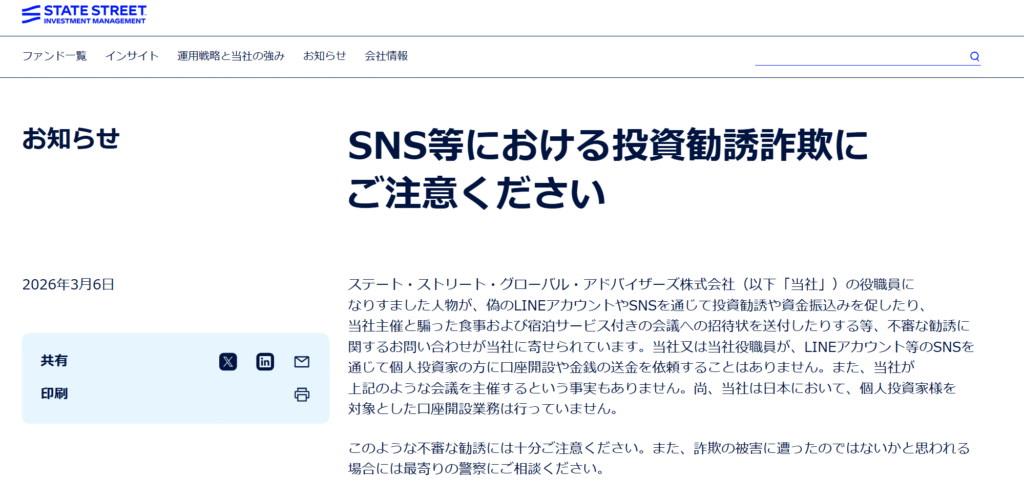Share the notice by email envelope icon

click(302, 362)
